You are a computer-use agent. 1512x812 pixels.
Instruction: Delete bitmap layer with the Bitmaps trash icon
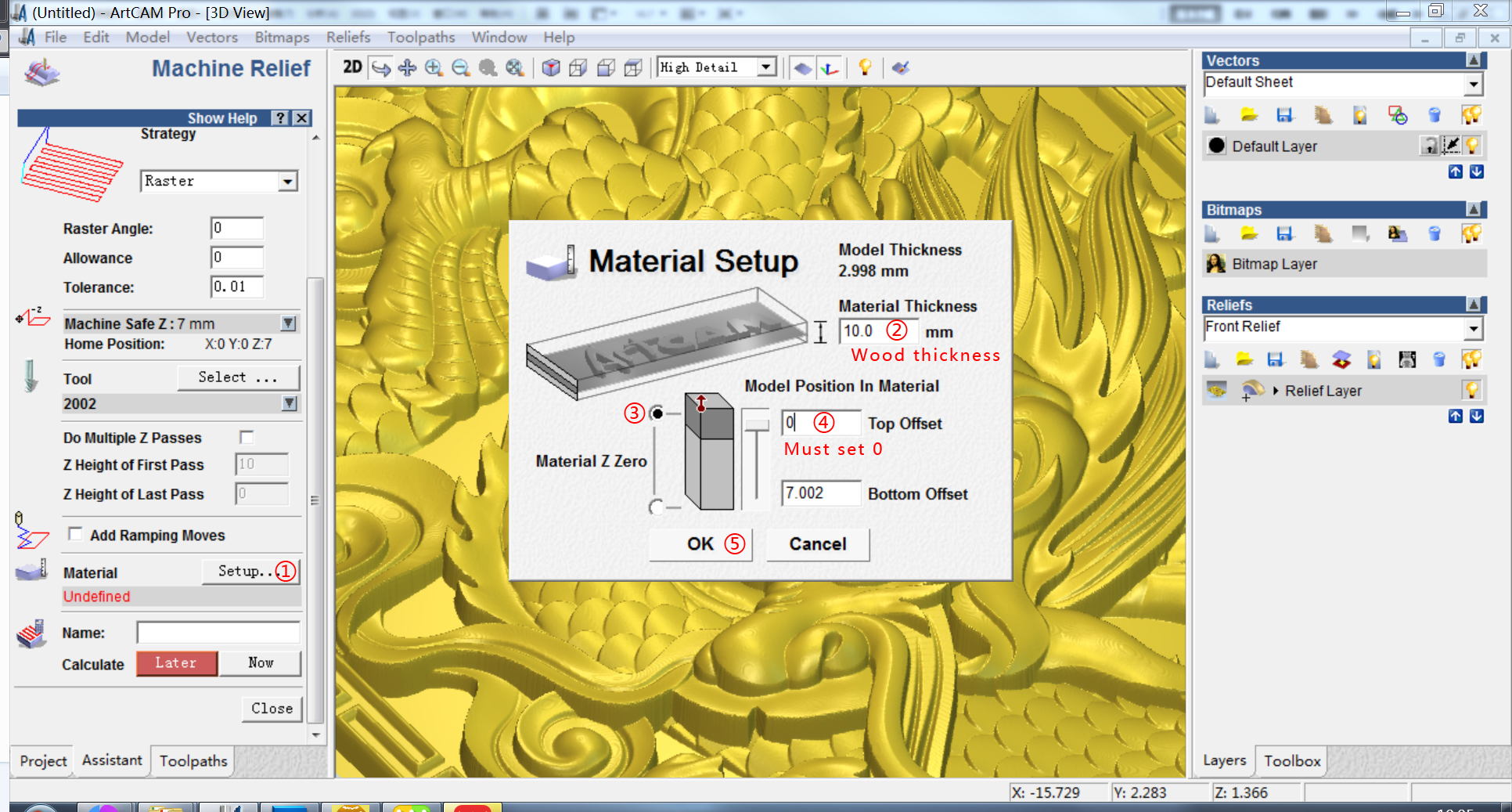pyautogui.click(x=1434, y=233)
